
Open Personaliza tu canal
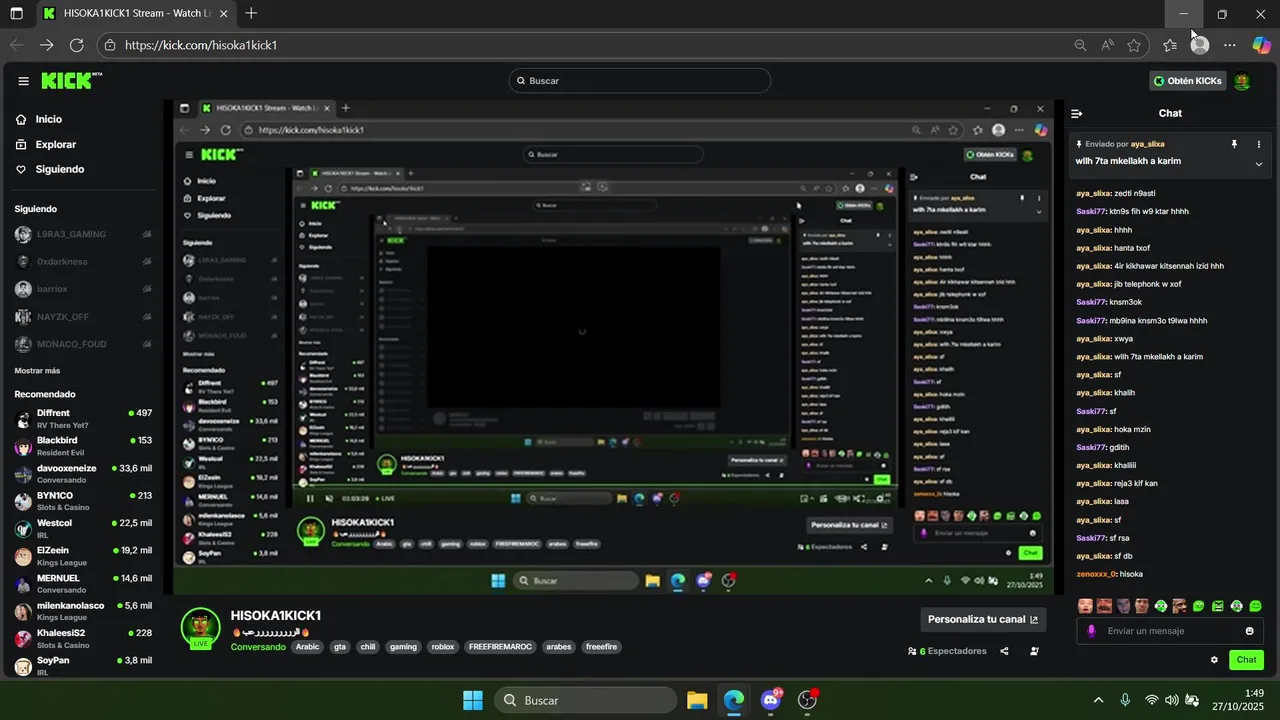point(983,619)
